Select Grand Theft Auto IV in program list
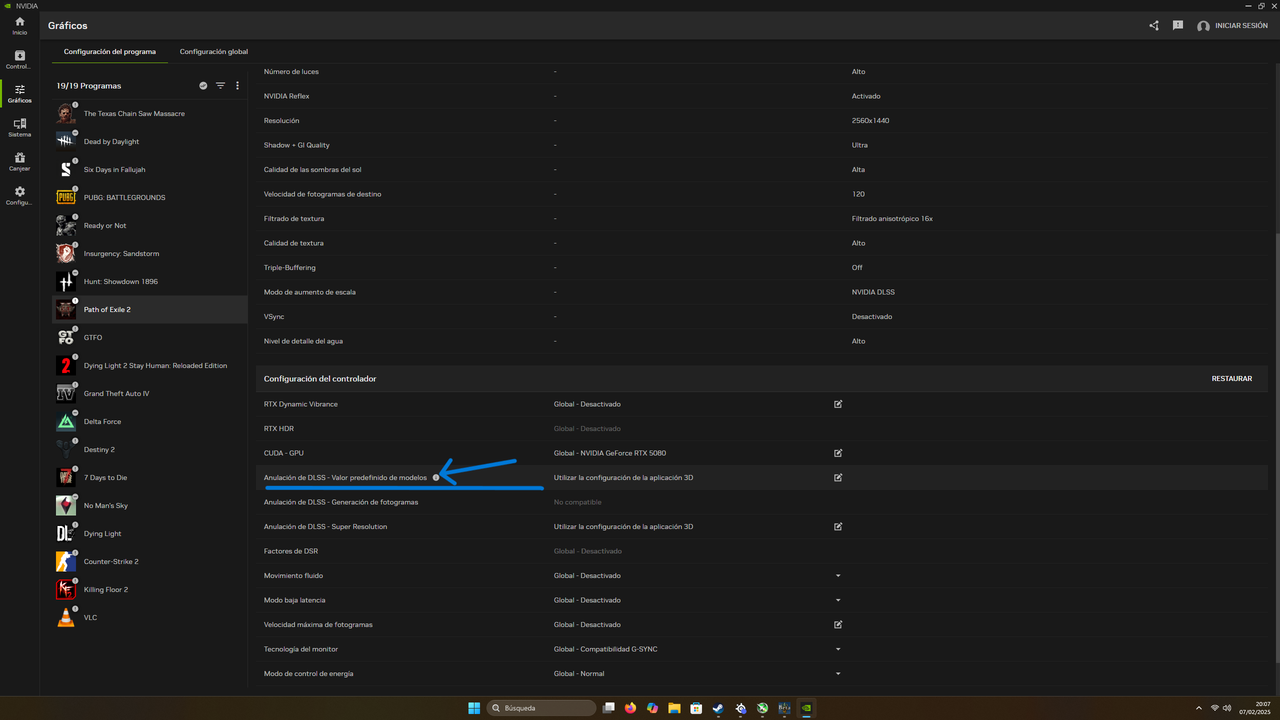Viewport: 1280px width, 720px height. [150, 394]
